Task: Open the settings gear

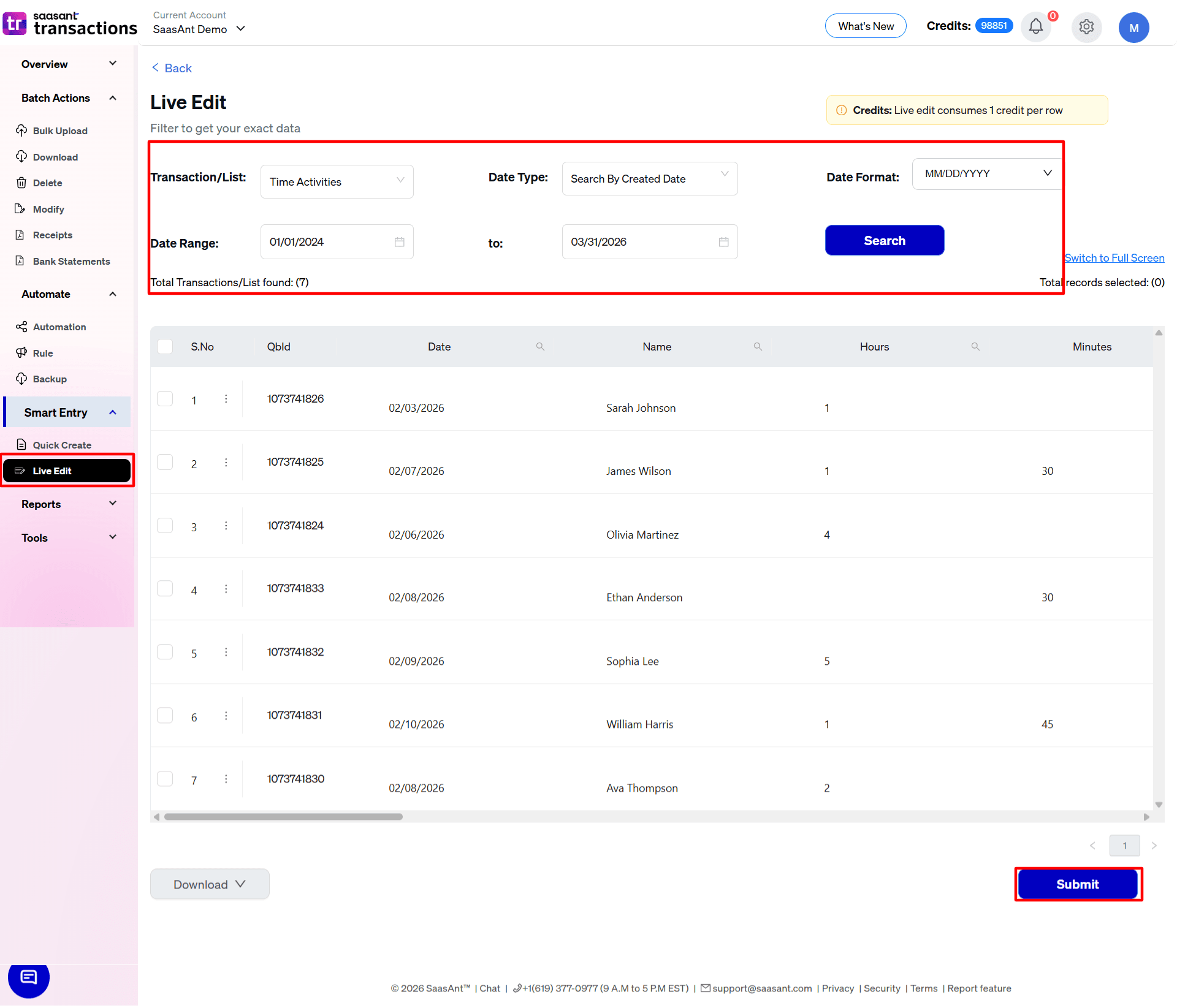Action: click(x=1086, y=27)
